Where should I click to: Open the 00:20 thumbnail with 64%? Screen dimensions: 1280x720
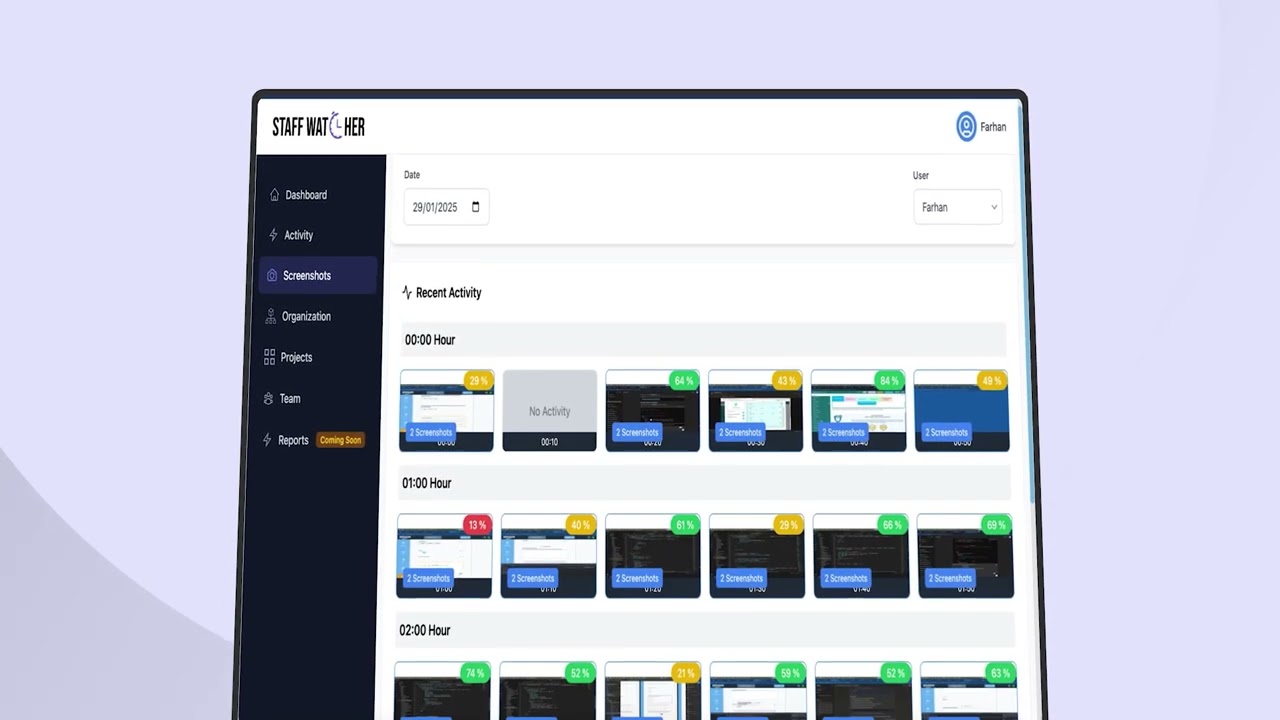click(x=652, y=411)
